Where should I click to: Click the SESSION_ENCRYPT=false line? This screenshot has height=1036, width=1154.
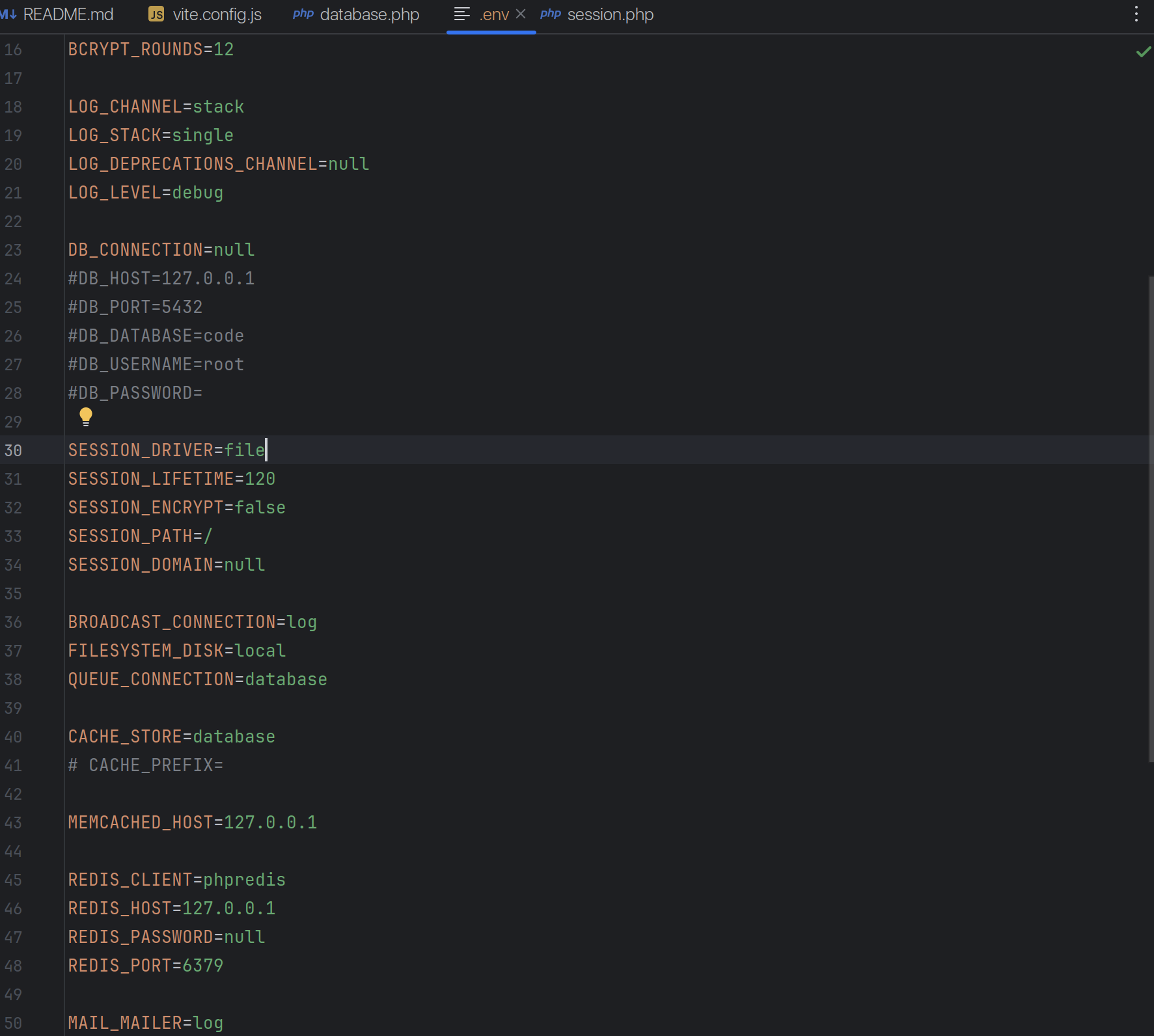coord(177,508)
